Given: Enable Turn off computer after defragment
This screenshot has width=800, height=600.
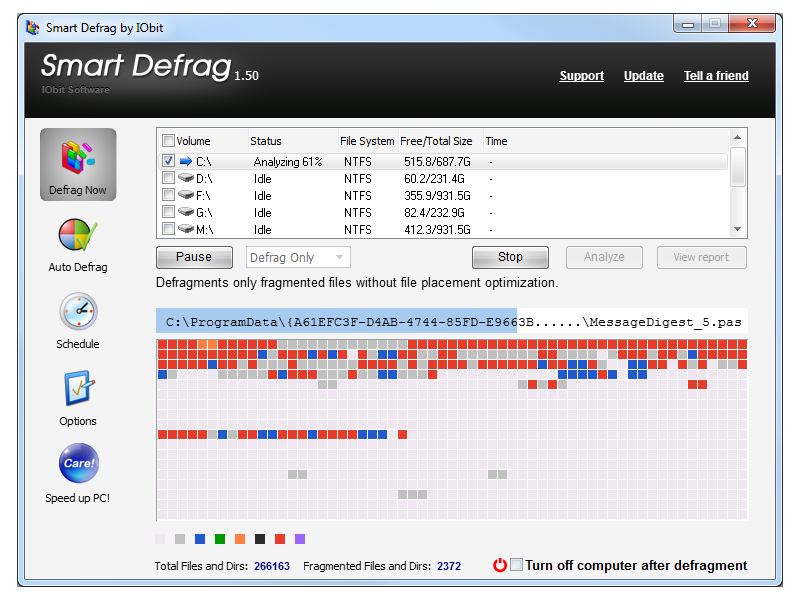Looking at the screenshot, I should click(x=516, y=564).
